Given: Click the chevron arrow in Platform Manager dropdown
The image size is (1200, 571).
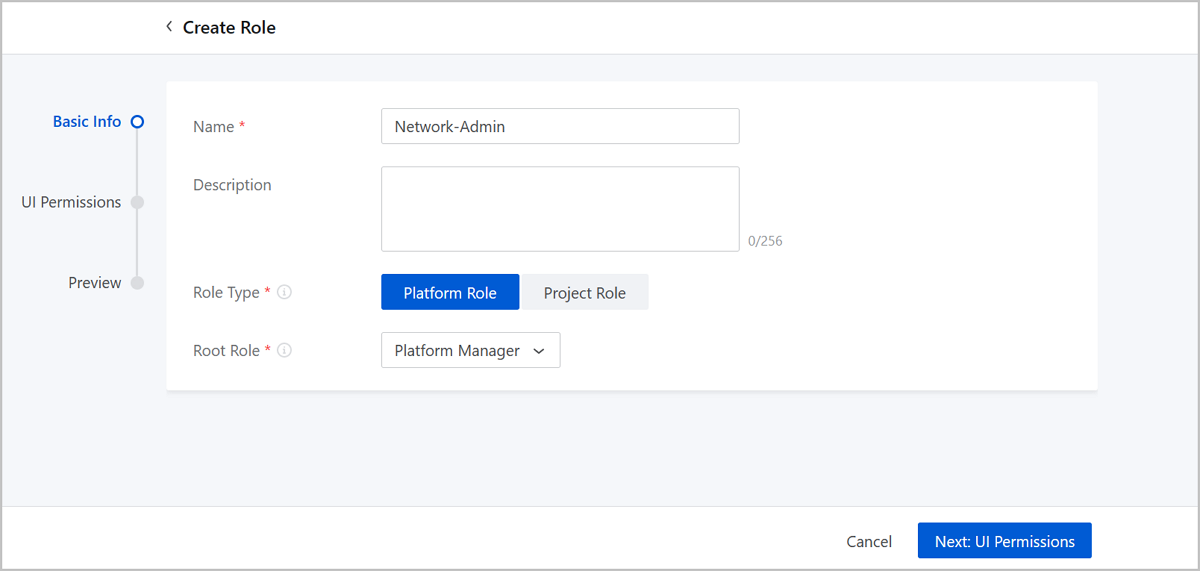Looking at the screenshot, I should (539, 351).
